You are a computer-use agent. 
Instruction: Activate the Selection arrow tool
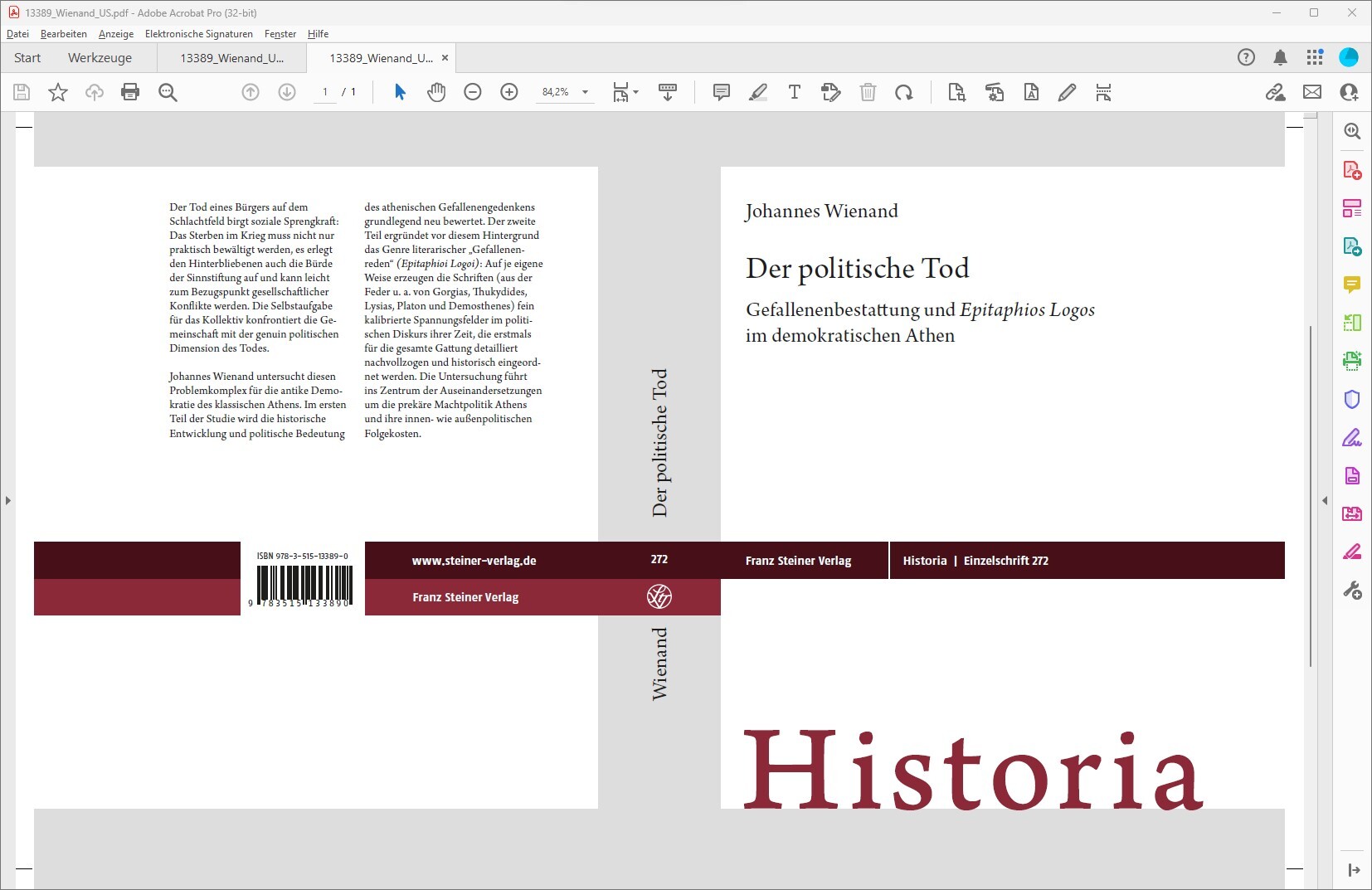pos(400,92)
